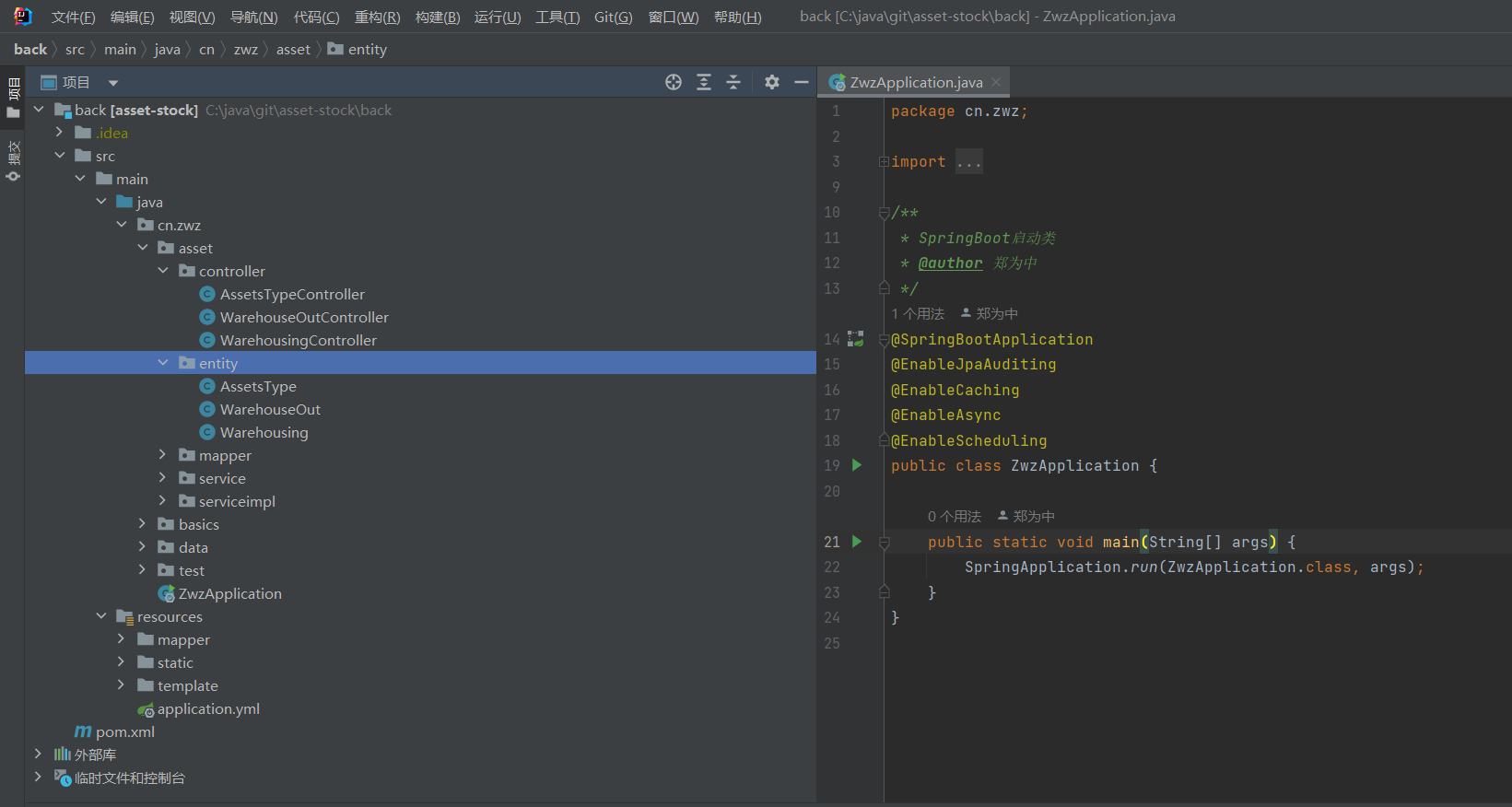Image resolution: width=1512 pixels, height=807 pixels.
Task: Click the expand all tree icon
Action: (704, 82)
